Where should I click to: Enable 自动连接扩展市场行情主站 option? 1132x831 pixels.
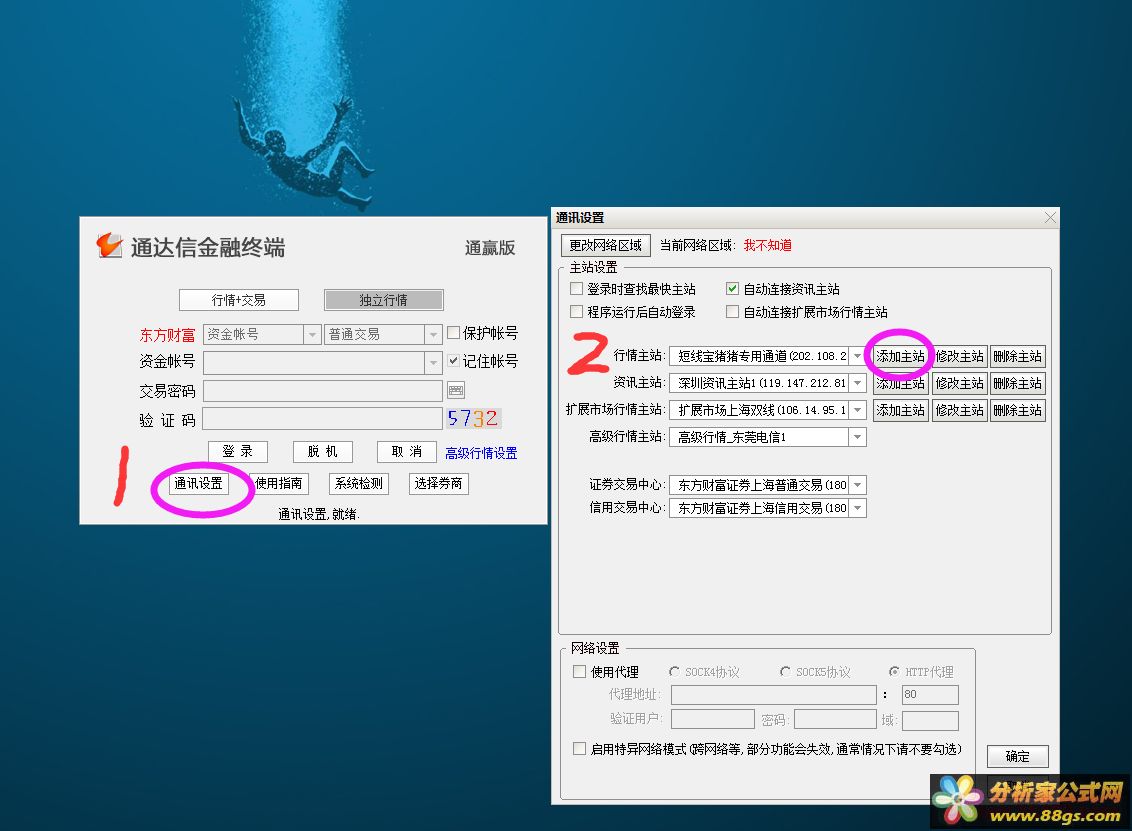[732, 312]
